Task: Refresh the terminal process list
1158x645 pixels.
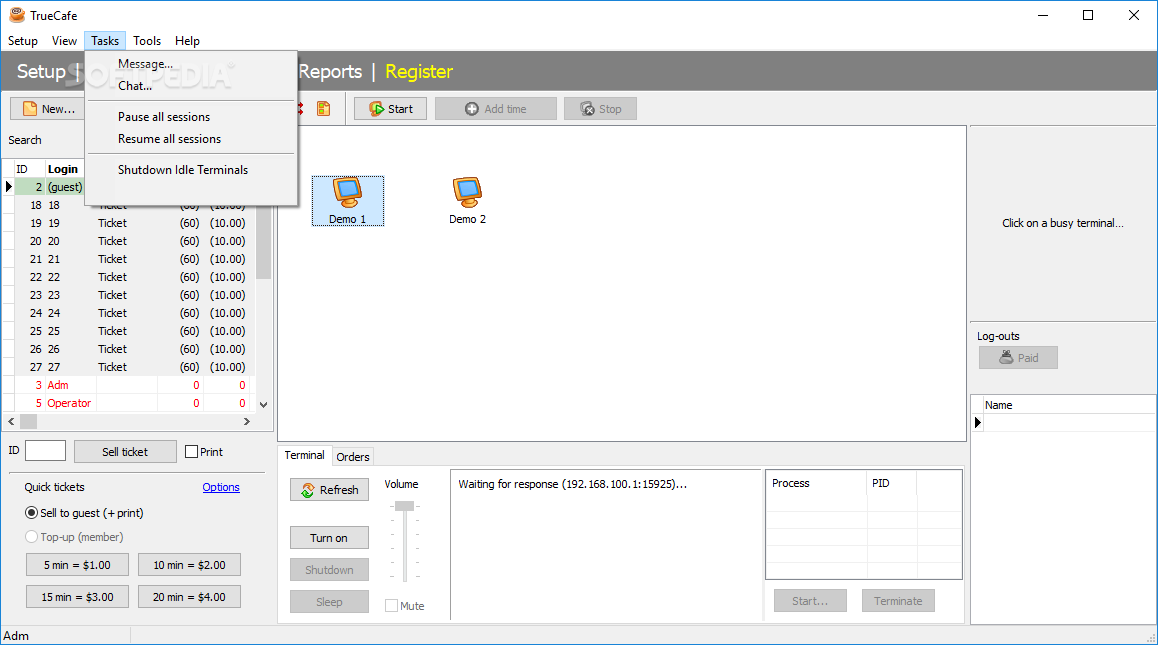Action: point(329,490)
